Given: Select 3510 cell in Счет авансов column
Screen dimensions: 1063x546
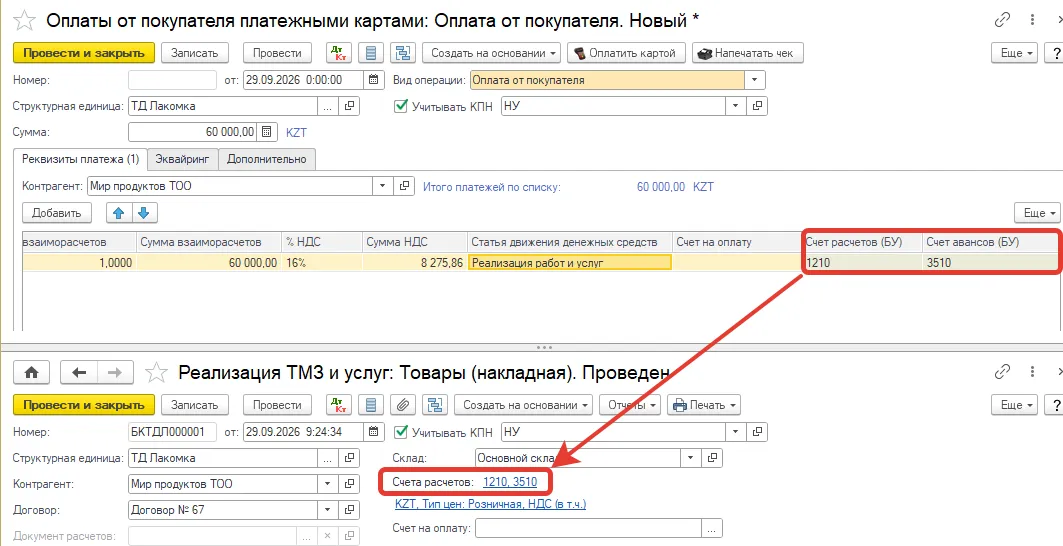Looking at the screenshot, I should click(990, 262).
